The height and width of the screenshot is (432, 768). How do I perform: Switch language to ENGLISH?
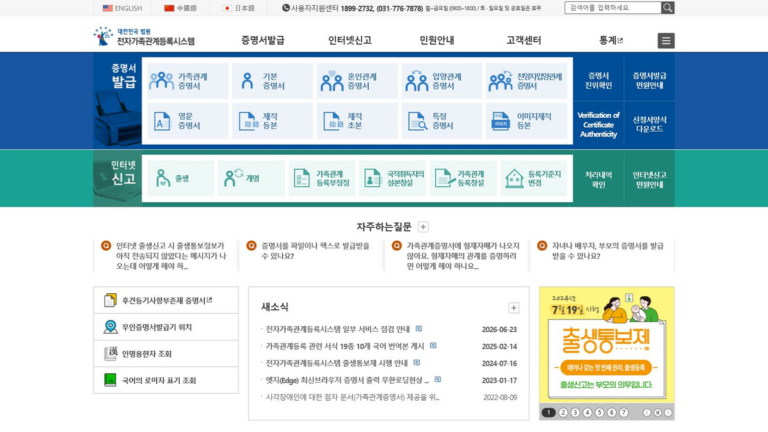pos(122,8)
